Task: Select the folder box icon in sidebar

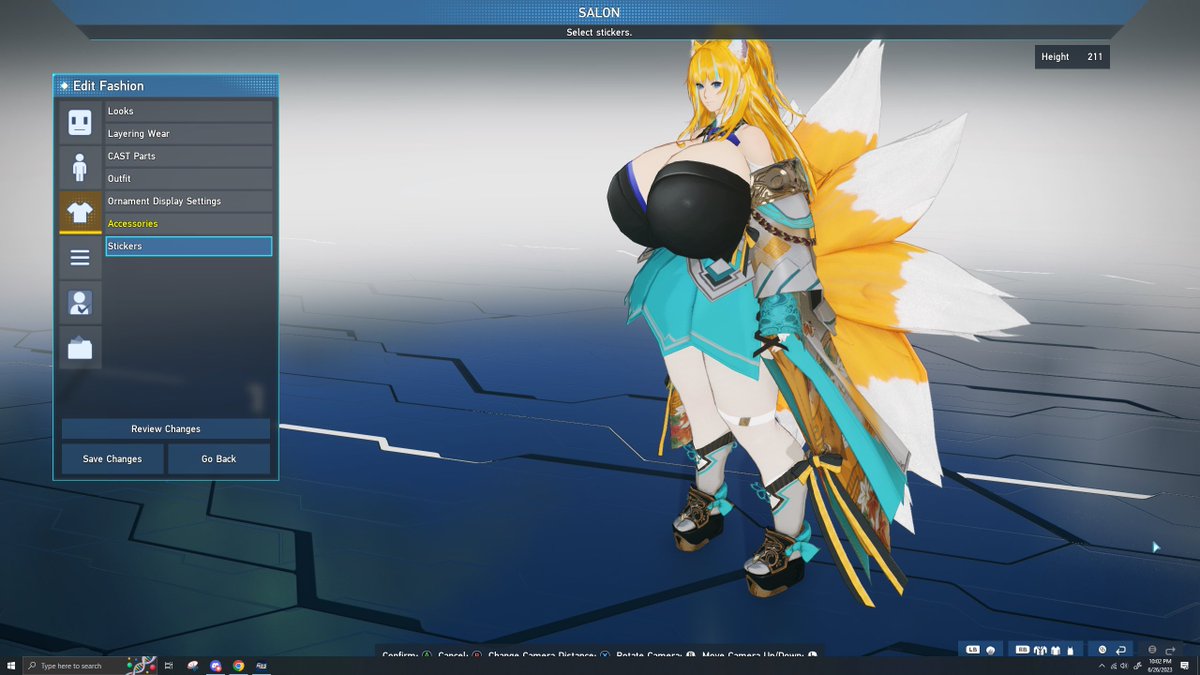Action: (80, 347)
